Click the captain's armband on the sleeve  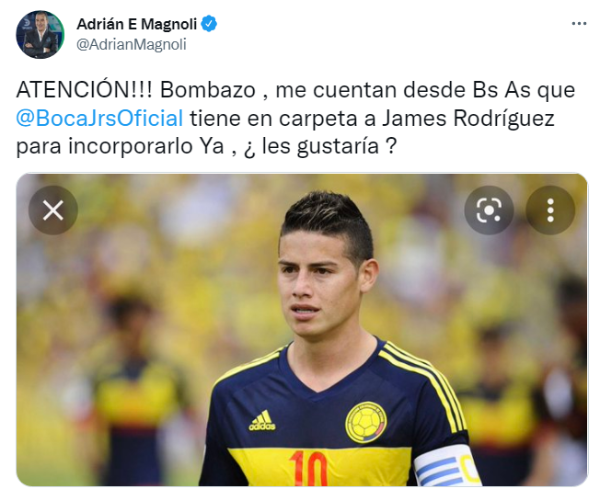coord(446,466)
